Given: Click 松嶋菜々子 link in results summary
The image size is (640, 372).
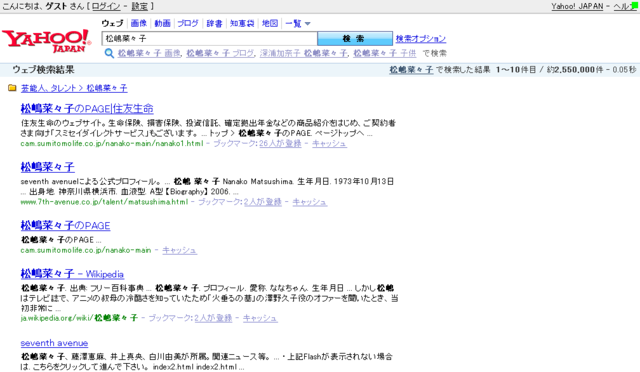Looking at the screenshot, I should 411,70.
